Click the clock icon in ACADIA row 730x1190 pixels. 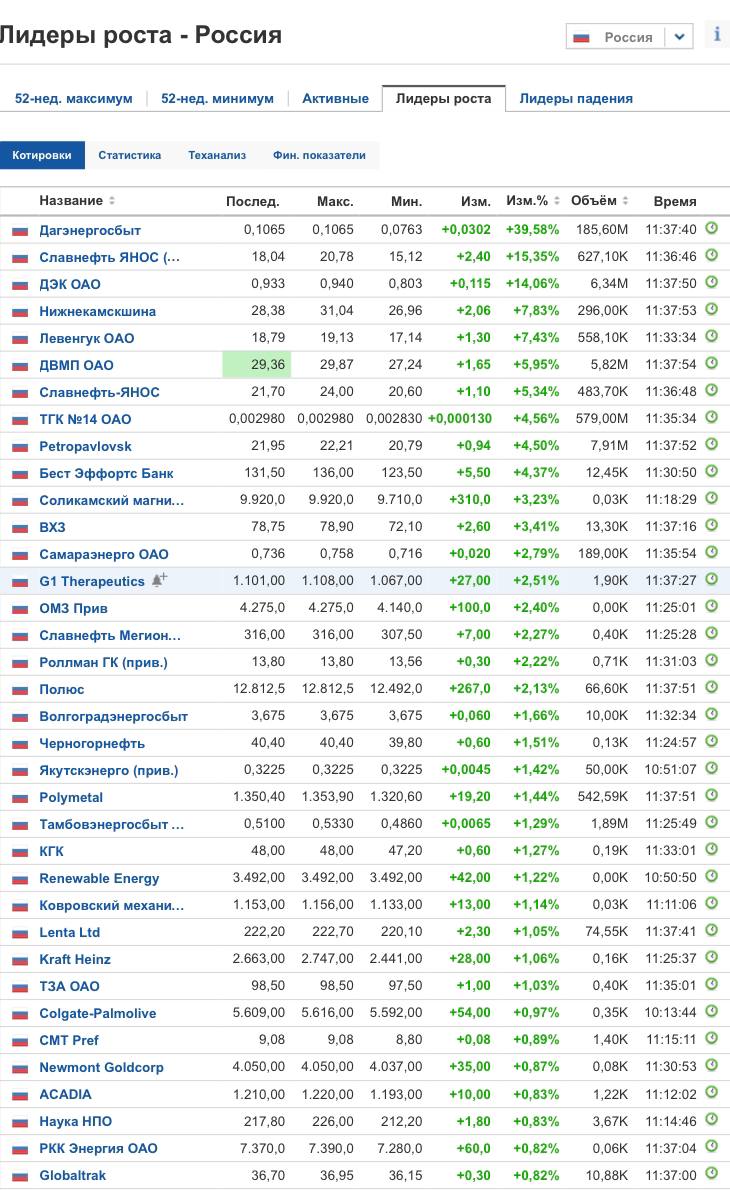click(x=712, y=1092)
